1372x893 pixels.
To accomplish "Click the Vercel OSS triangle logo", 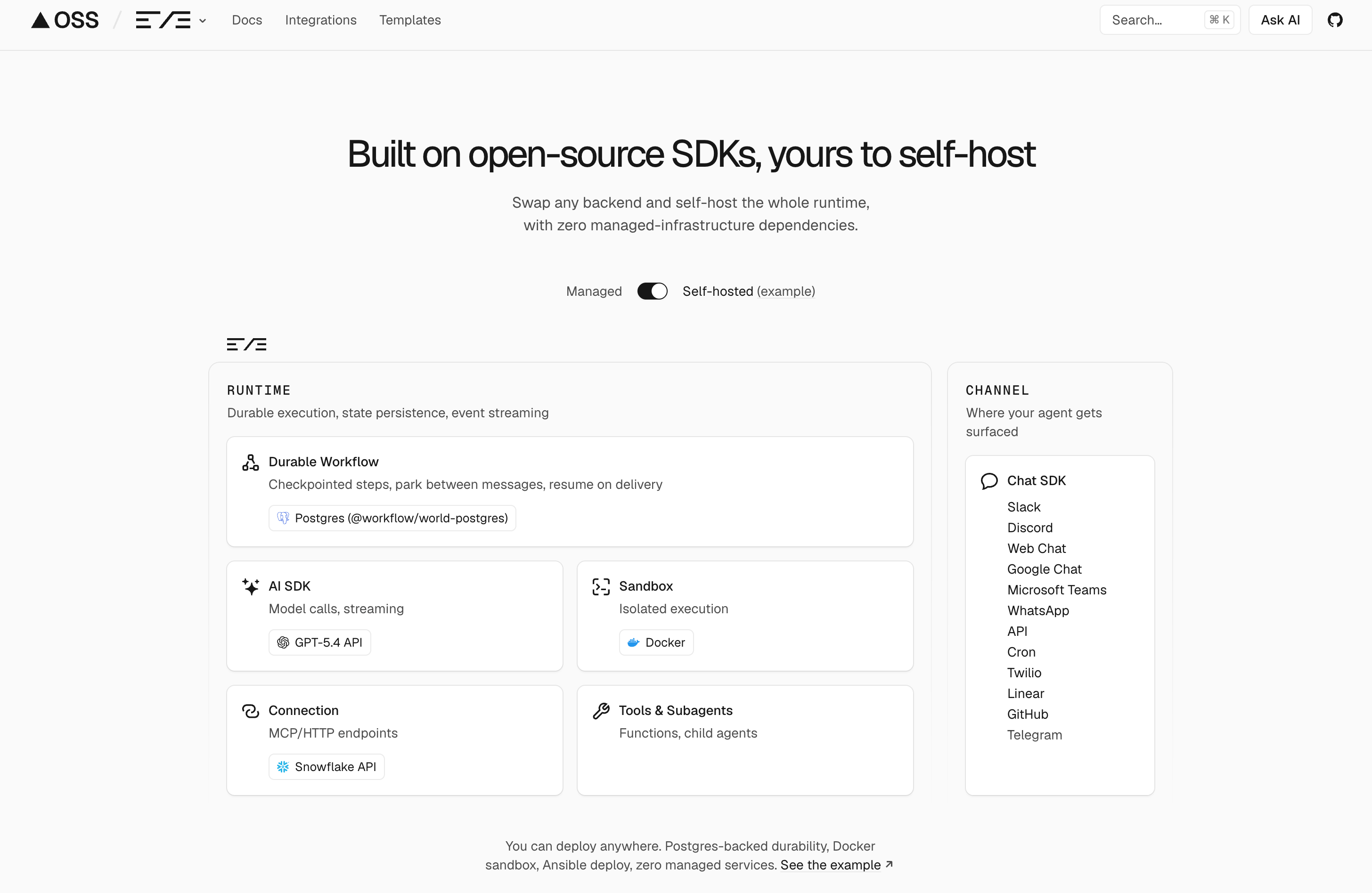I will click(x=65, y=20).
